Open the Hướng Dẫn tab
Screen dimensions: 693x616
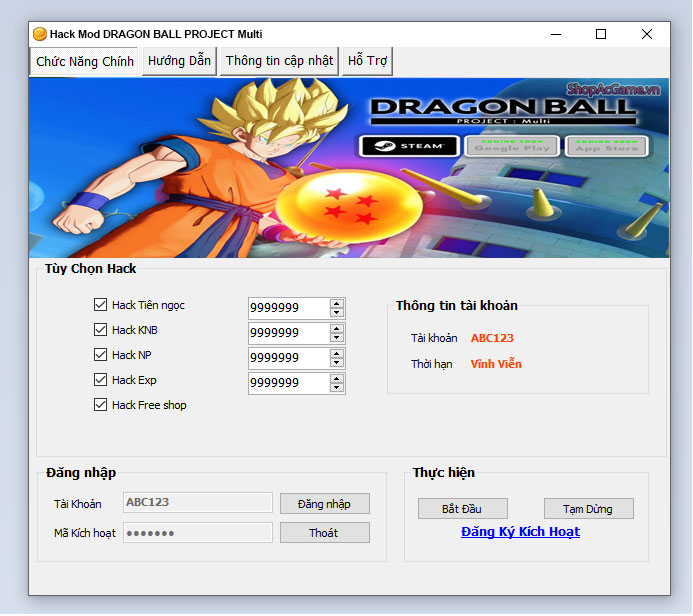(179, 61)
